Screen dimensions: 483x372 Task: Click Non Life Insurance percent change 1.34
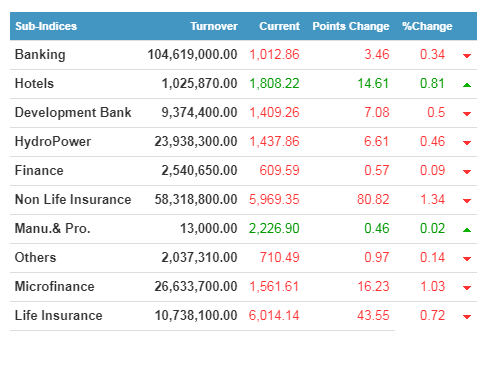[x=433, y=200]
